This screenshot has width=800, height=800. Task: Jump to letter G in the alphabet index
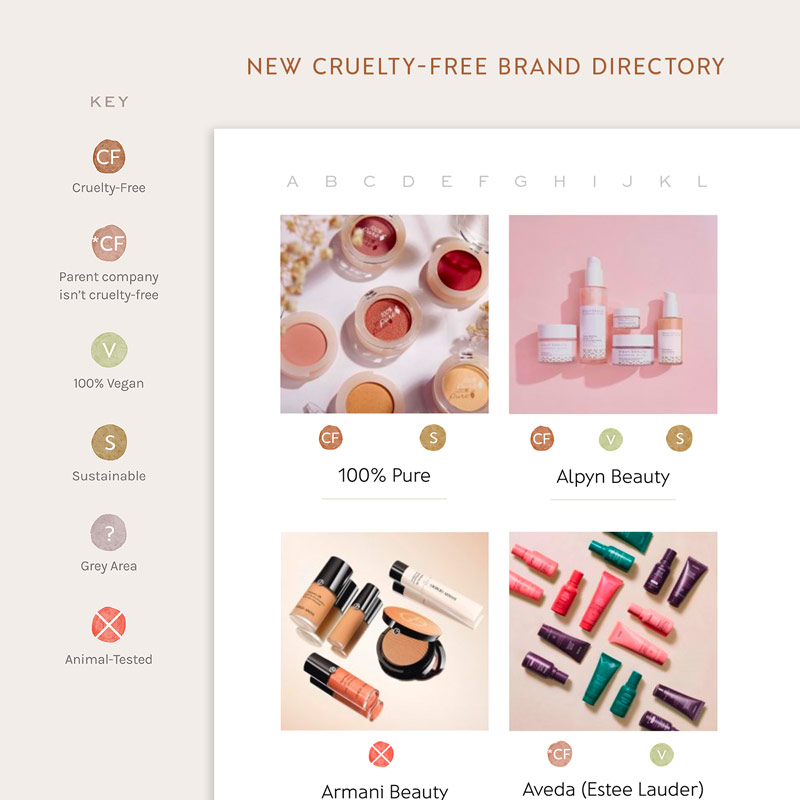[520, 181]
